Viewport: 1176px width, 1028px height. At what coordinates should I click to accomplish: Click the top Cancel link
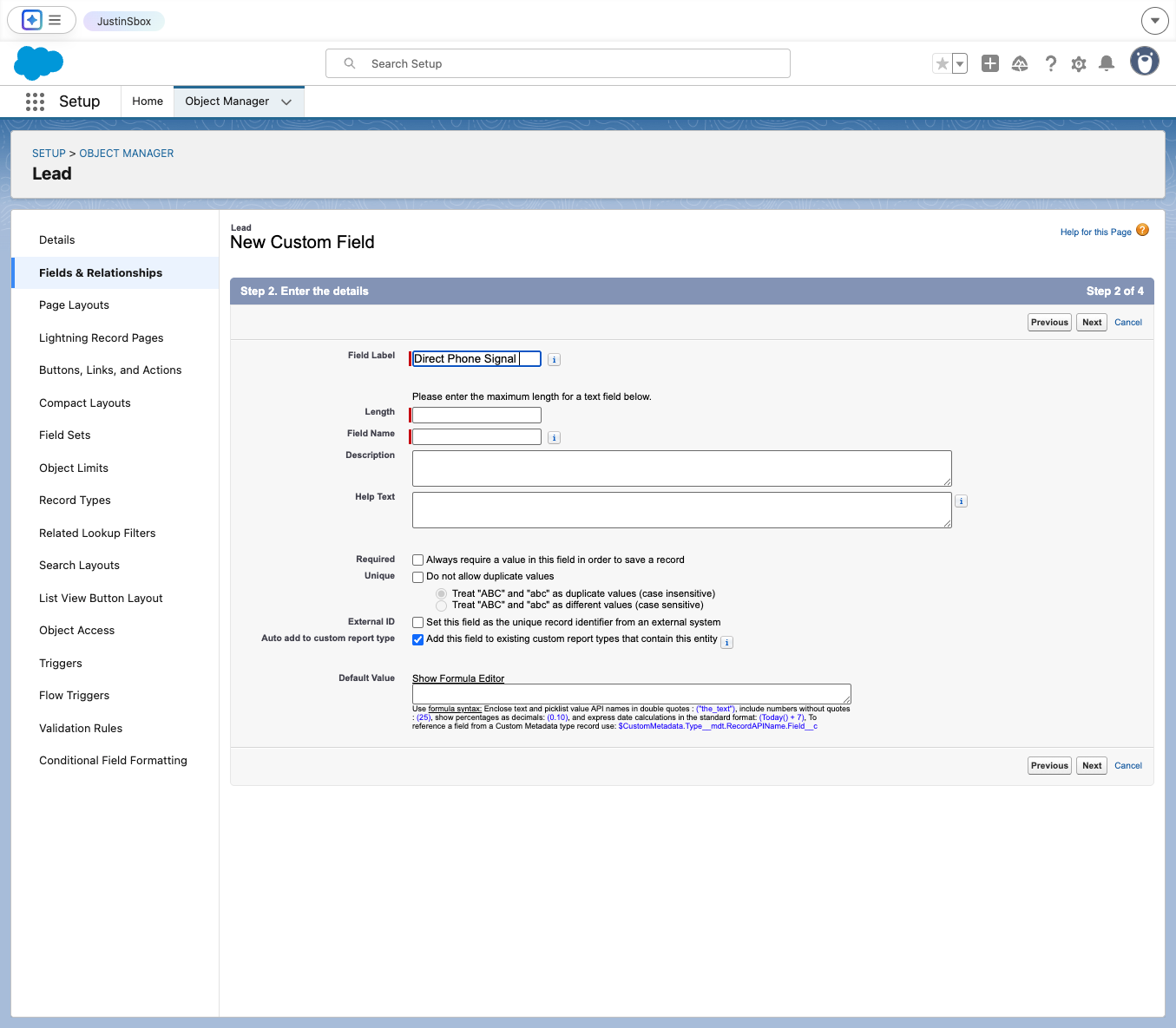pos(1128,322)
